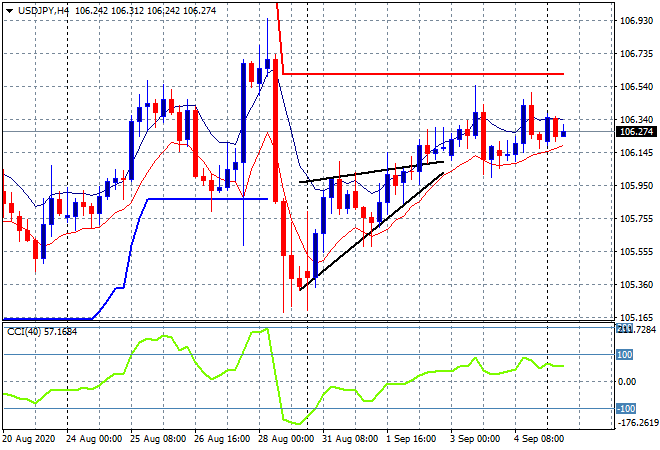
Task: Select the USDJPY,H4 chart title text
Action: click(43, 11)
